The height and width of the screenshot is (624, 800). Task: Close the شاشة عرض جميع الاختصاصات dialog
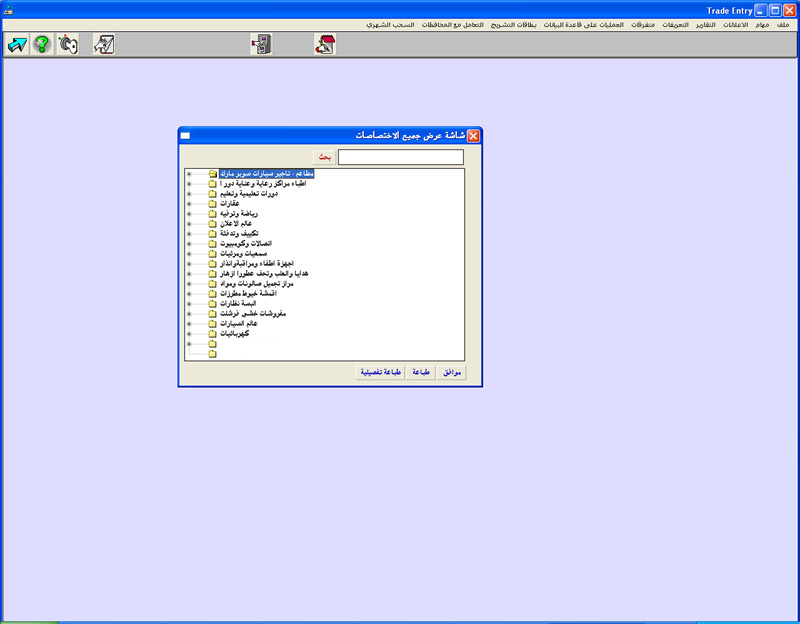pyautogui.click(x=474, y=135)
